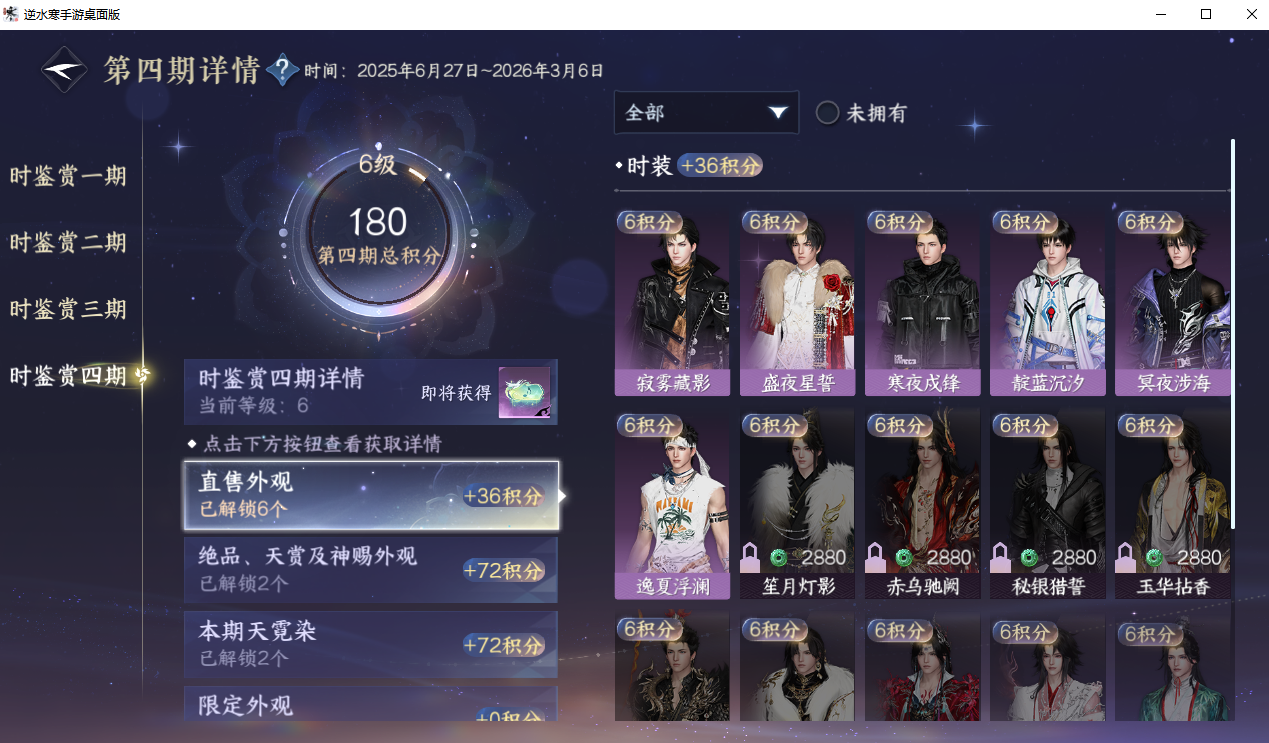This screenshot has height=743, width=1269.
Task: Click the dropdown arrow beside 全部
Action: click(x=778, y=113)
